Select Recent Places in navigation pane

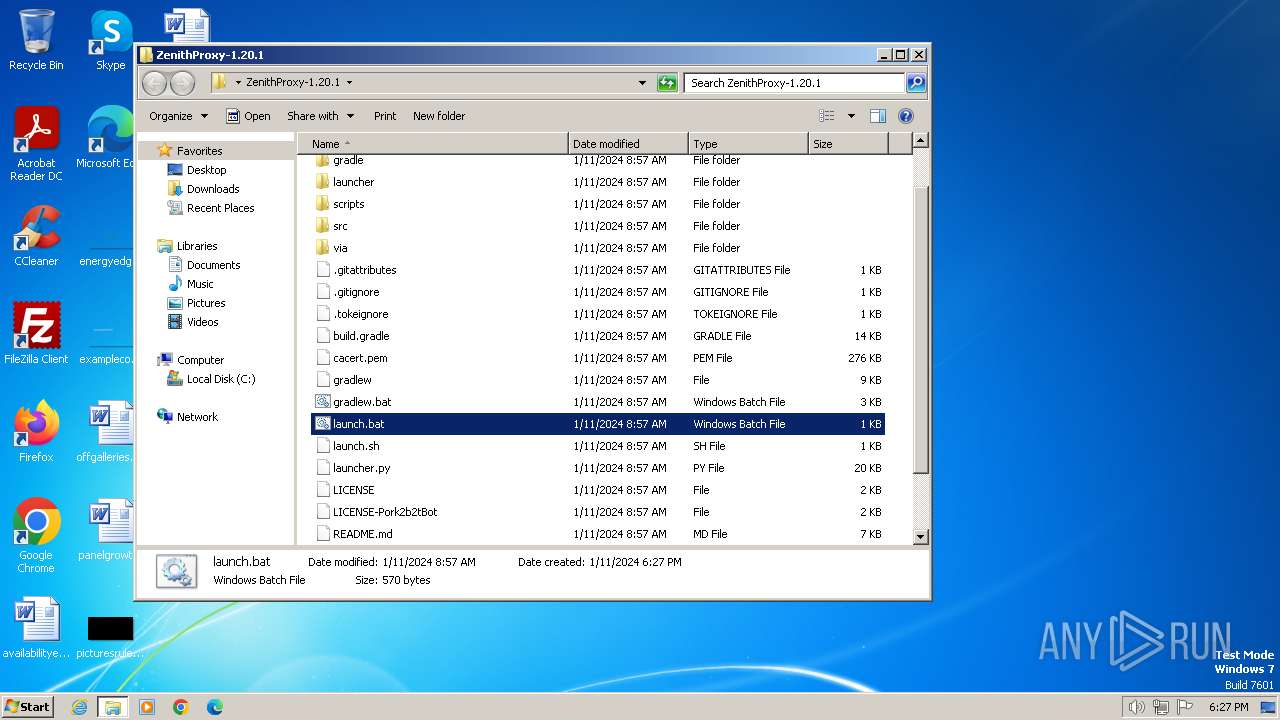pos(220,208)
